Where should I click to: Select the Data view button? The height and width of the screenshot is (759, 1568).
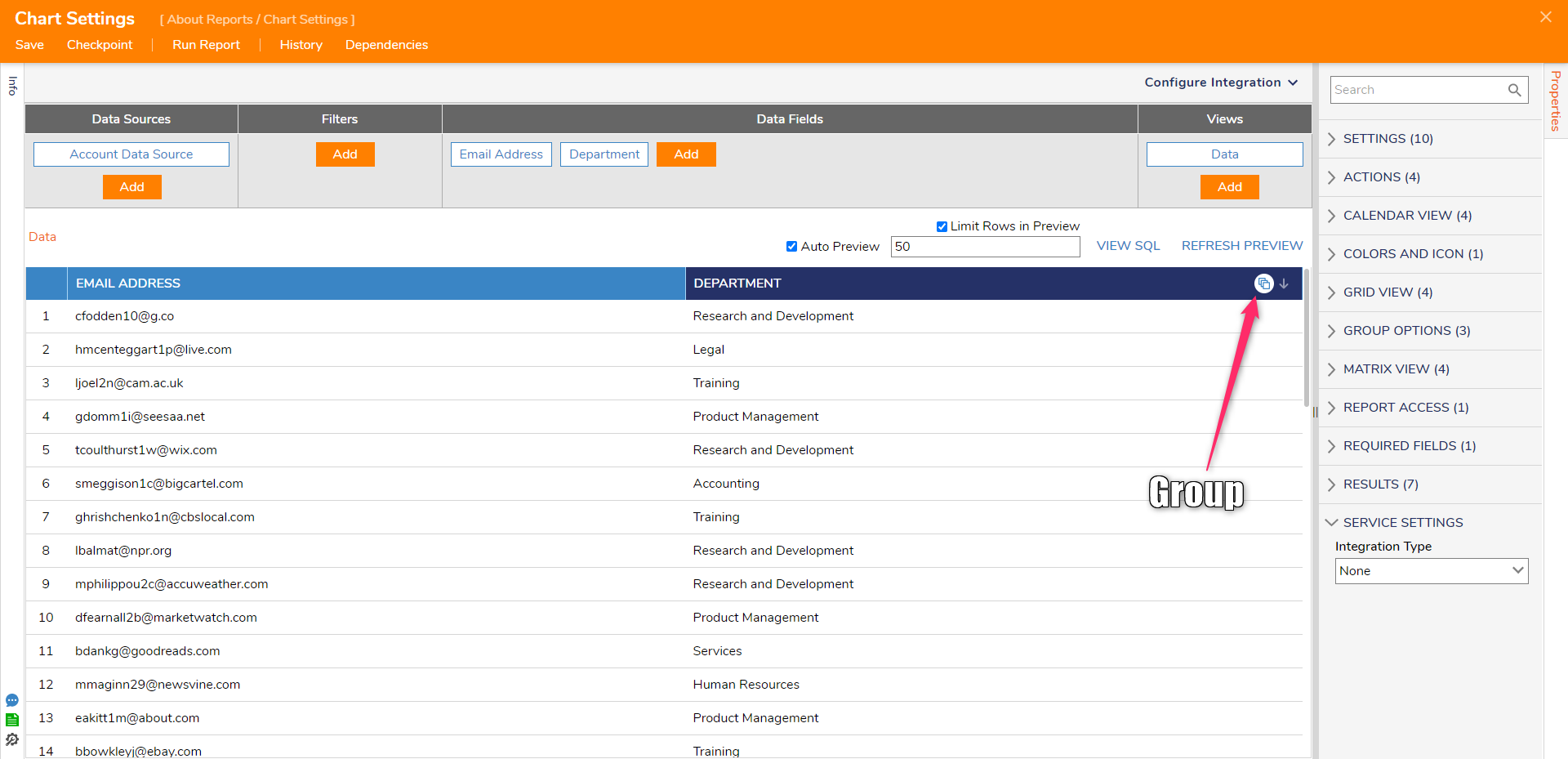pyautogui.click(x=1224, y=154)
